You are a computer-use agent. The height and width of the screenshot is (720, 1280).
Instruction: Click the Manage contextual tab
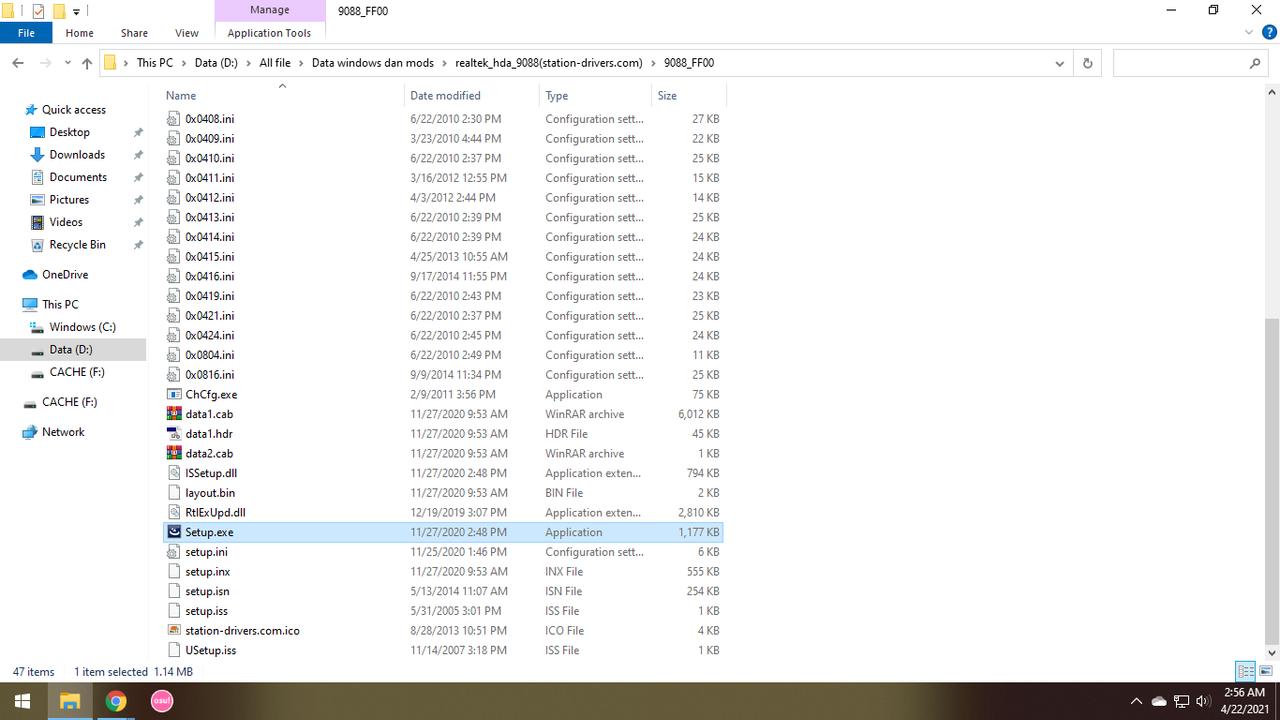click(x=269, y=10)
